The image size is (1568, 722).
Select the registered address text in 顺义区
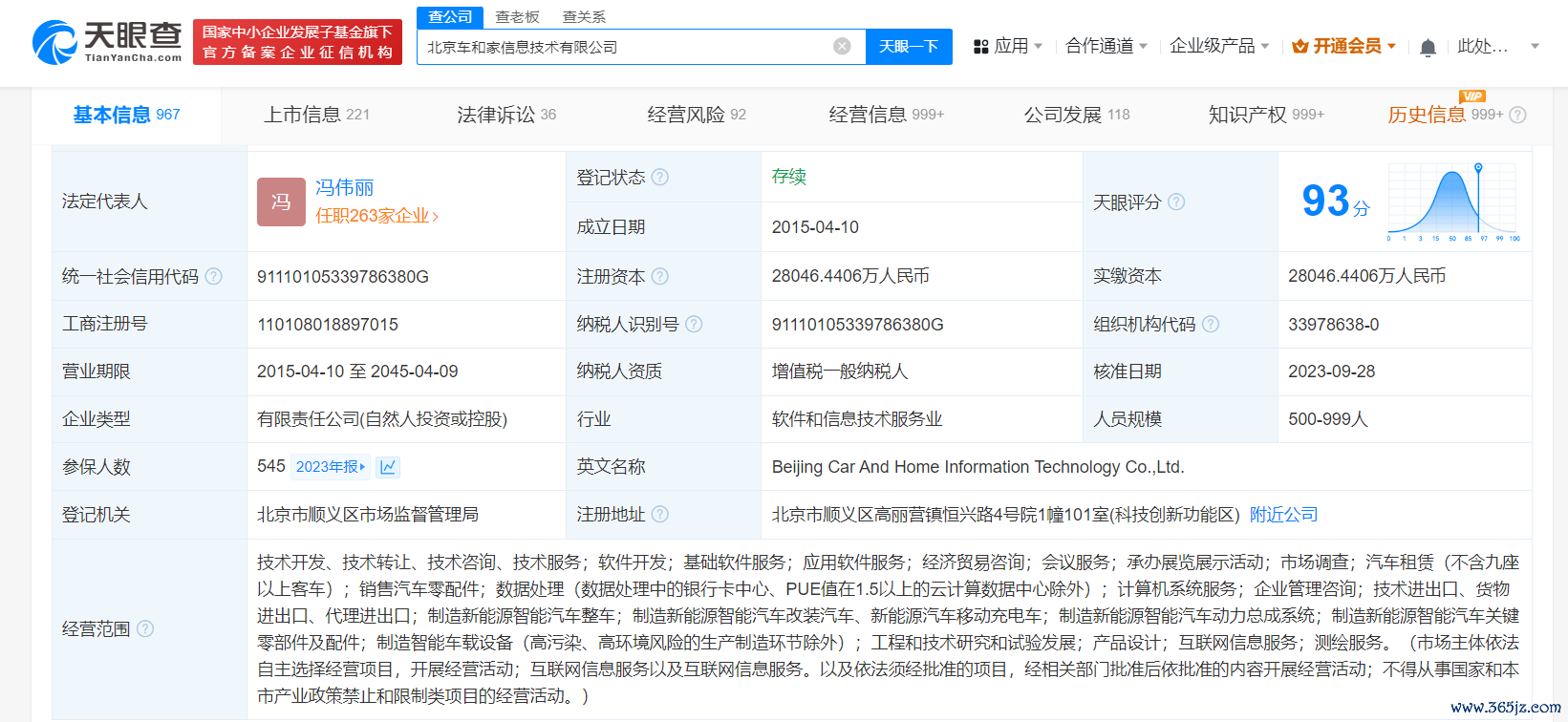[x=1005, y=514]
